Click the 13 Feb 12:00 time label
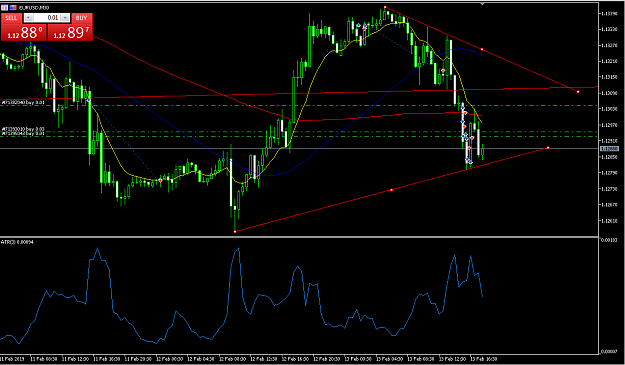This screenshot has width=625, height=365. tap(452, 359)
